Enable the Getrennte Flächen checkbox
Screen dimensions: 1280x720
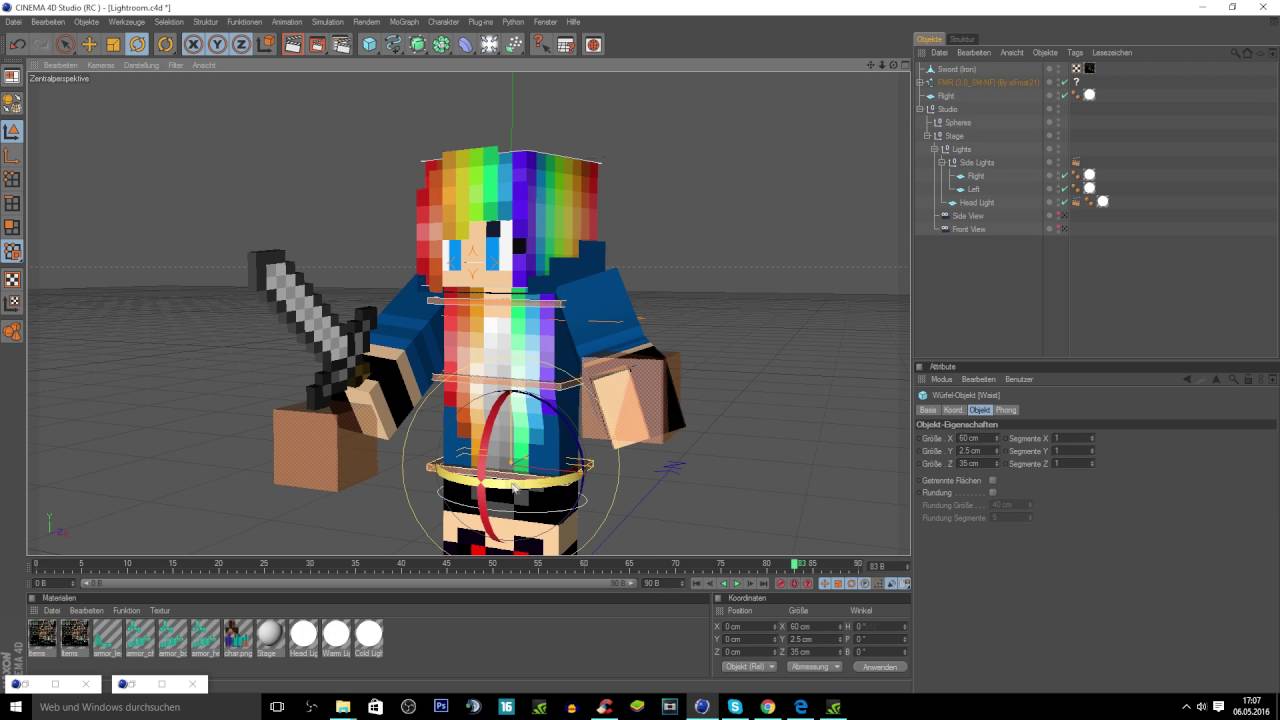coord(992,481)
